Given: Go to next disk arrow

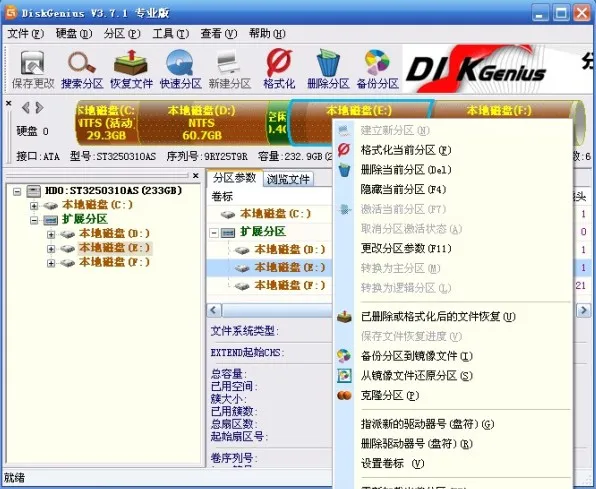Looking at the screenshot, I should pyautogui.click(x=39, y=108).
